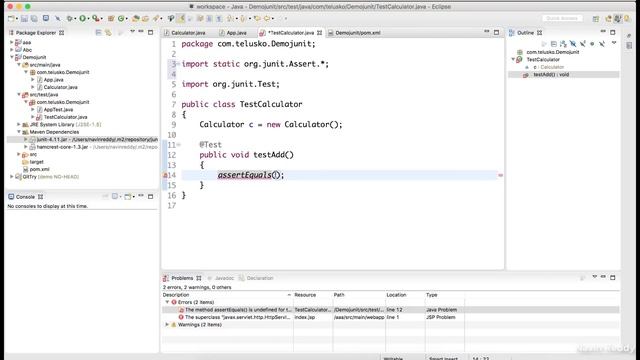This screenshot has height=360, width=640.
Task: Click the New Java Package icon
Action: (x=111, y=18)
